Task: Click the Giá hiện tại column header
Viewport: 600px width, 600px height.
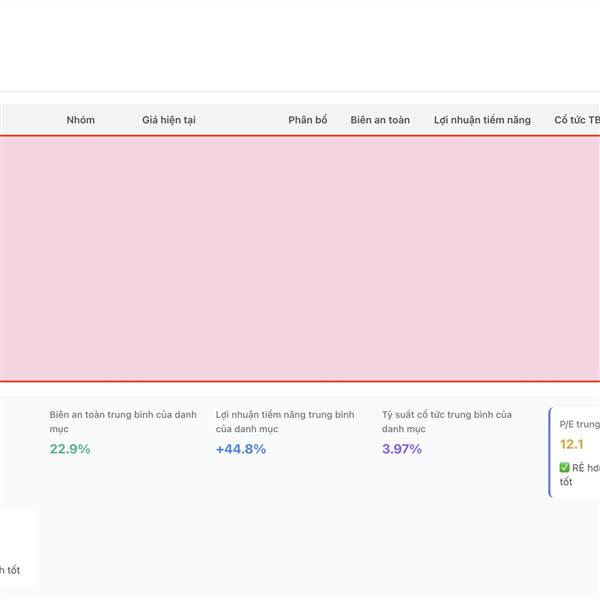Action: 169,120
